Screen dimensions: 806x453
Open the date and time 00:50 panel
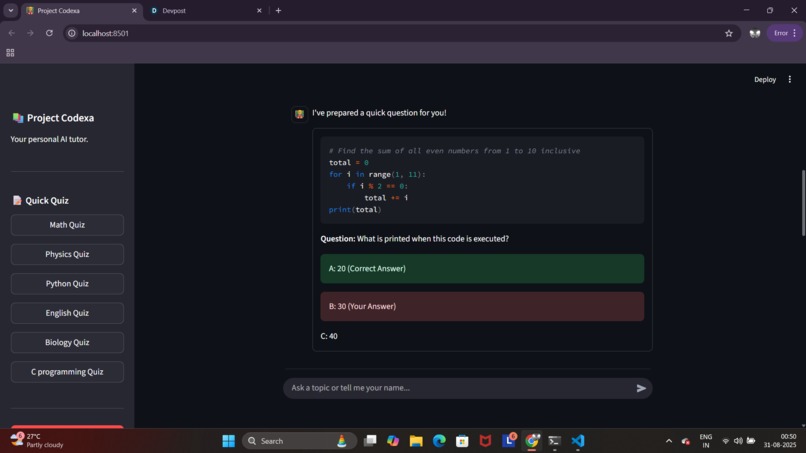pyautogui.click(x=780, y=441)
